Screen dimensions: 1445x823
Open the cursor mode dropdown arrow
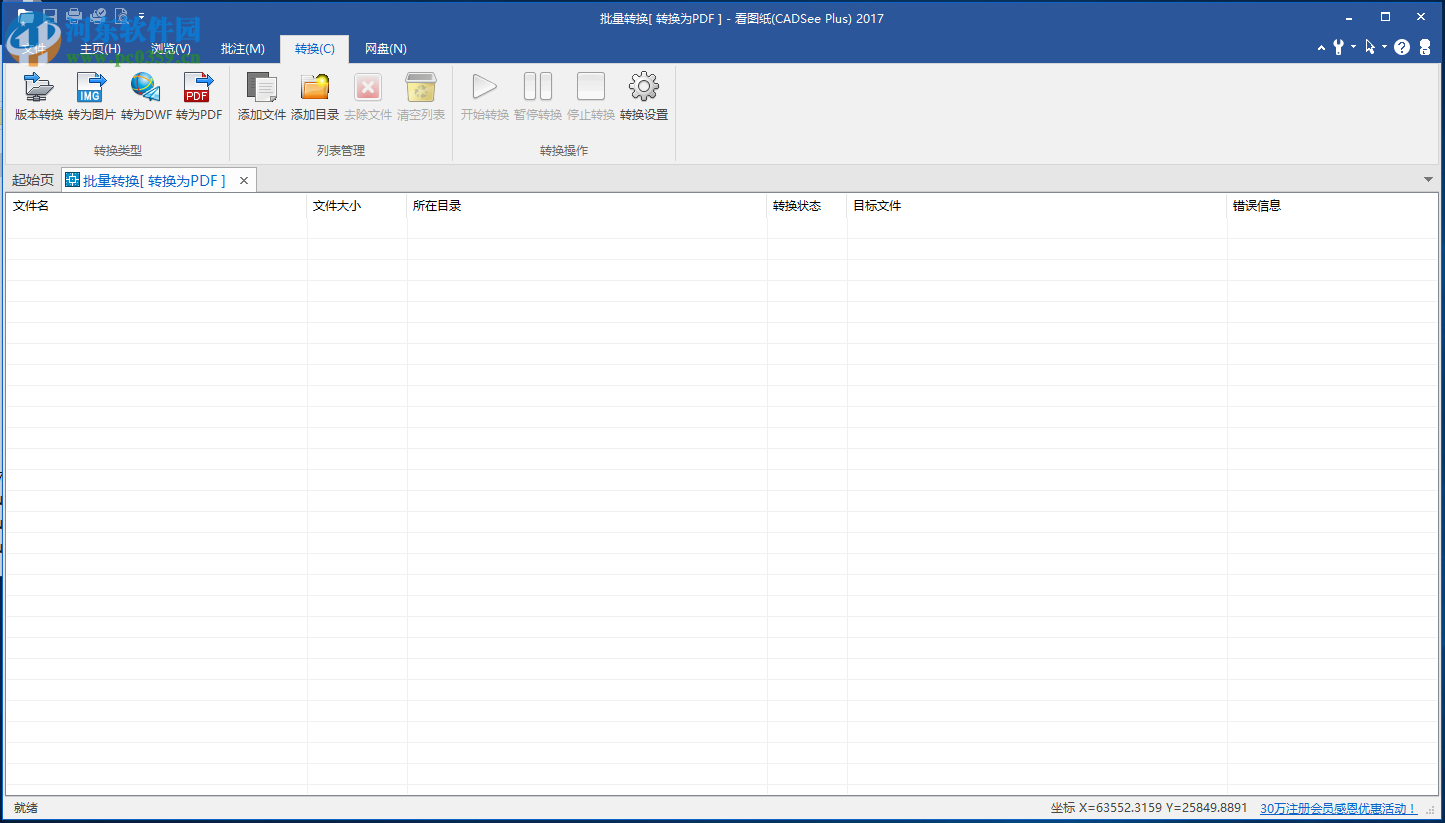coord(1385,47)
